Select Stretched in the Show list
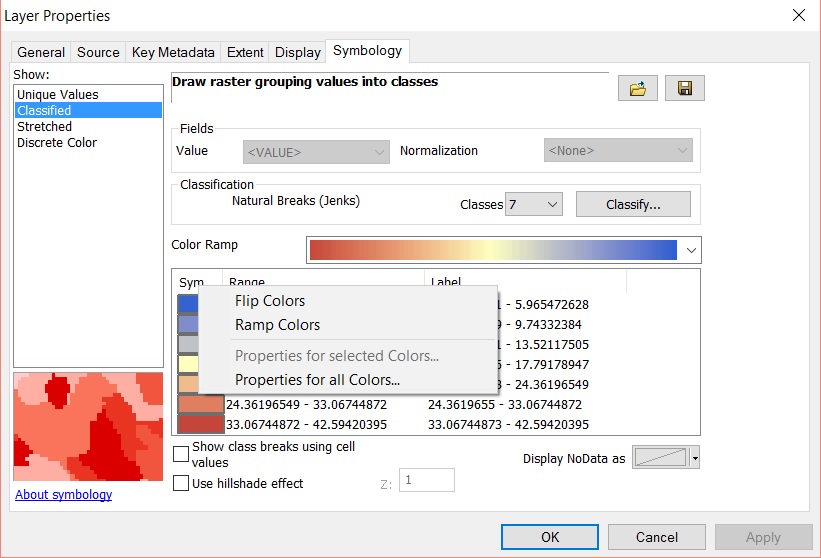This screenshot has width=821, height=558. click(45, 127)
